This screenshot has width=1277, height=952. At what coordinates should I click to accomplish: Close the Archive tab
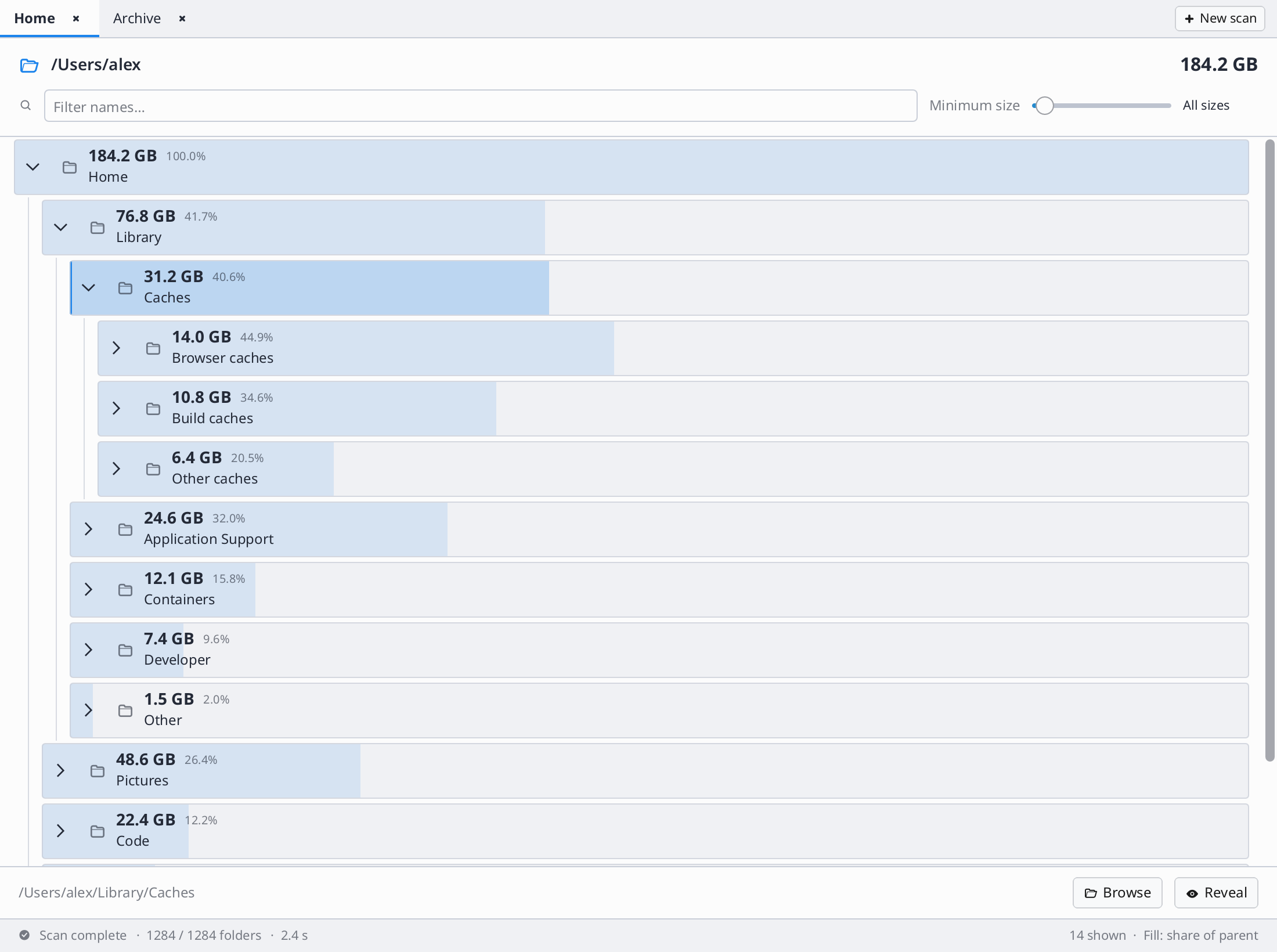pyautogui.click(x=182, y=19)
